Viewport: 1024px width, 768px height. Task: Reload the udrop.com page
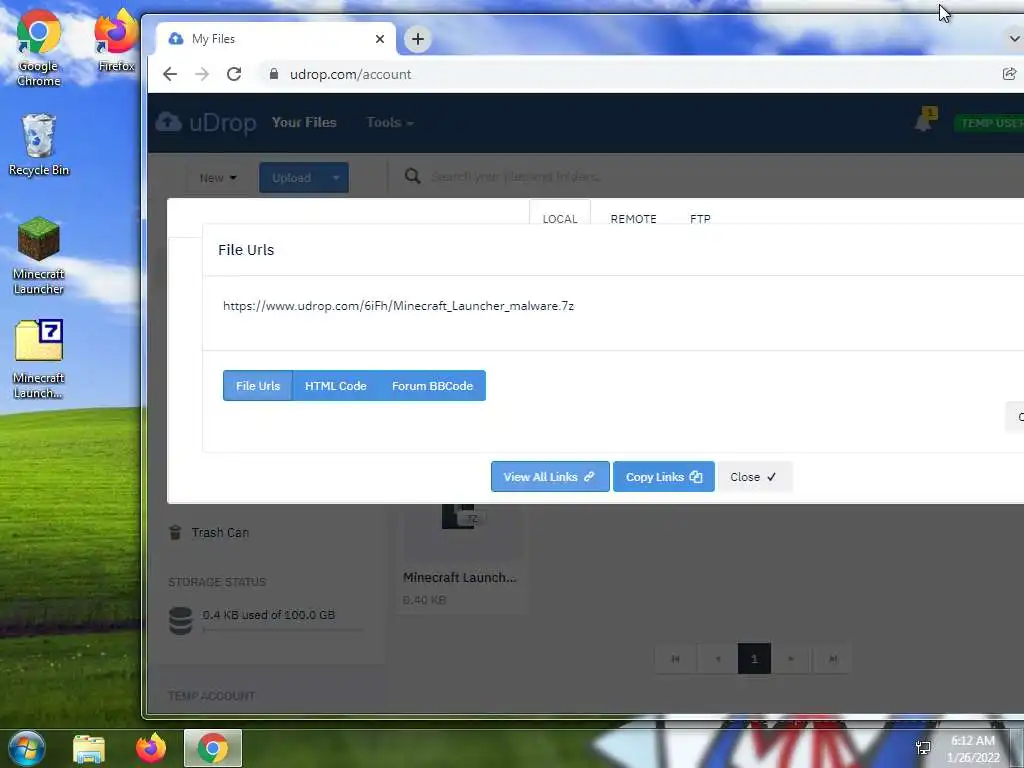click(234, 74)
